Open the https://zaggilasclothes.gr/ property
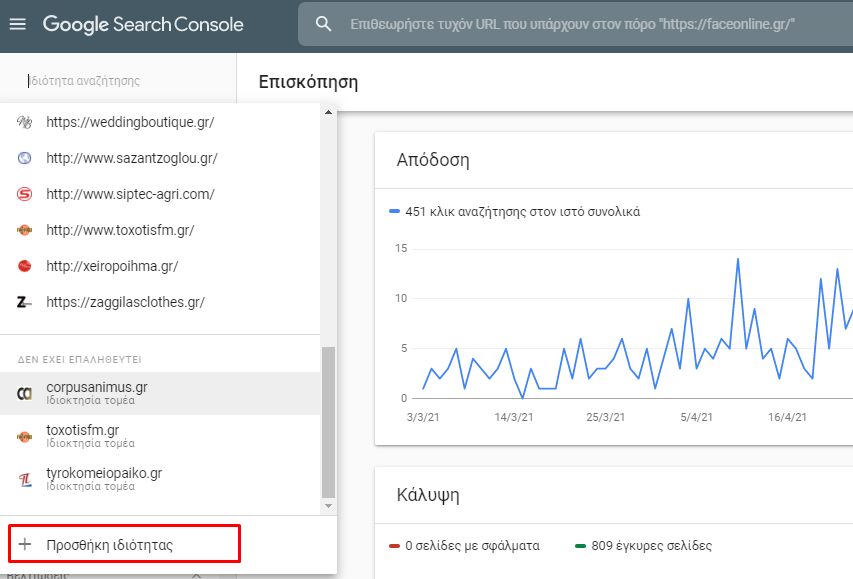 [160, 301]
